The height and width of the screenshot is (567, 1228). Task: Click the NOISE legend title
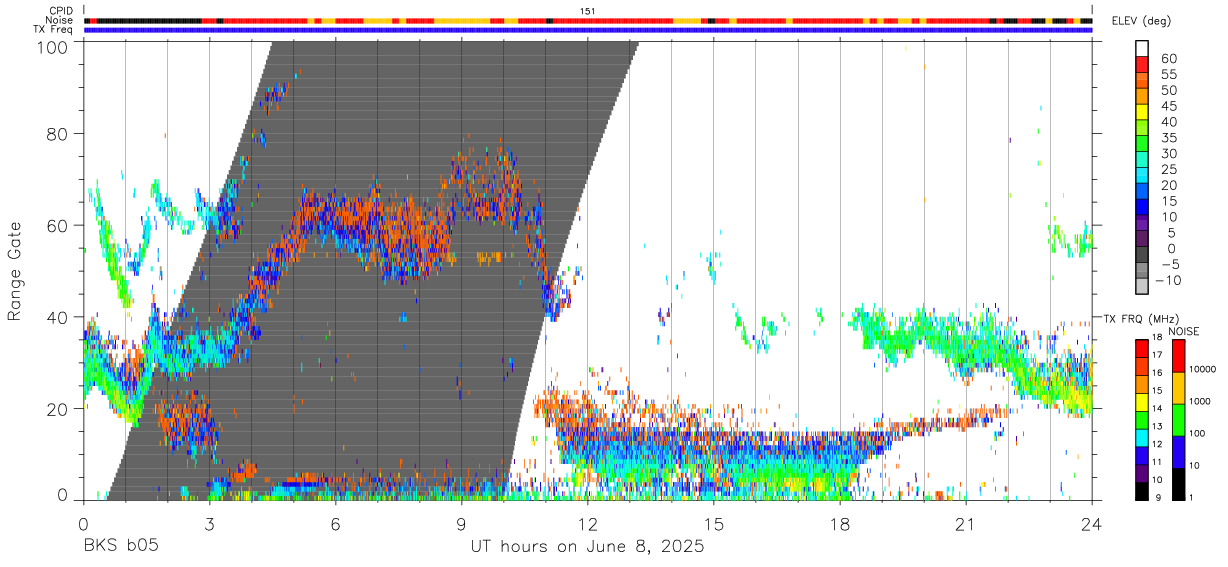pos(1184,331)
